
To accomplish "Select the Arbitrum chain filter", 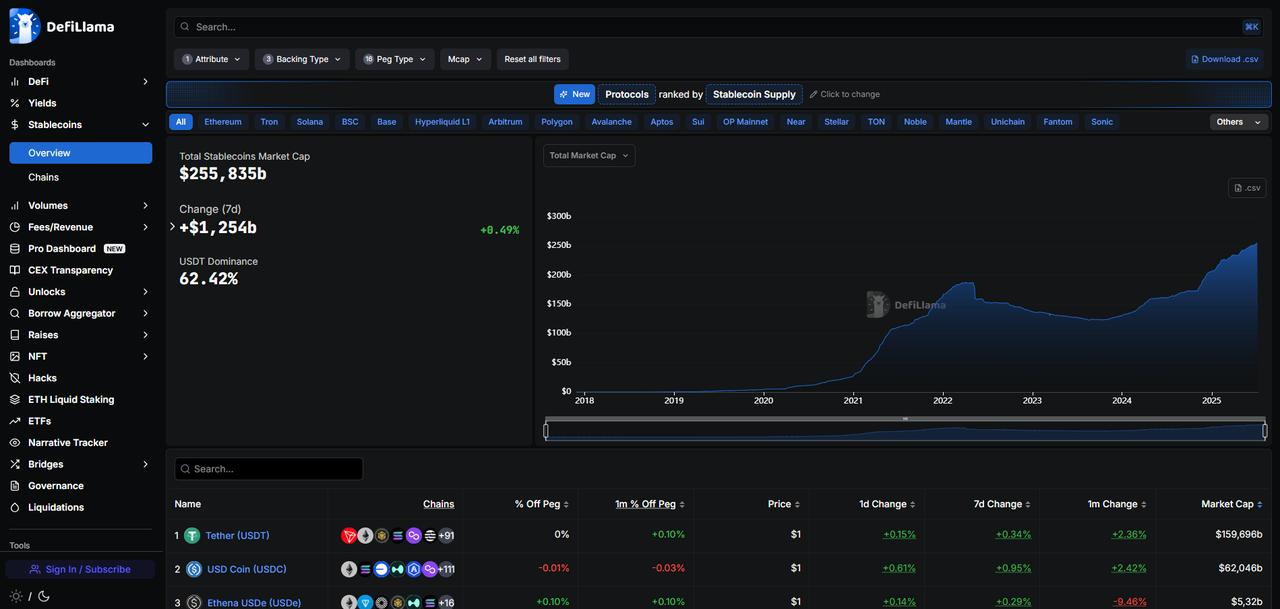I will 505,122.
